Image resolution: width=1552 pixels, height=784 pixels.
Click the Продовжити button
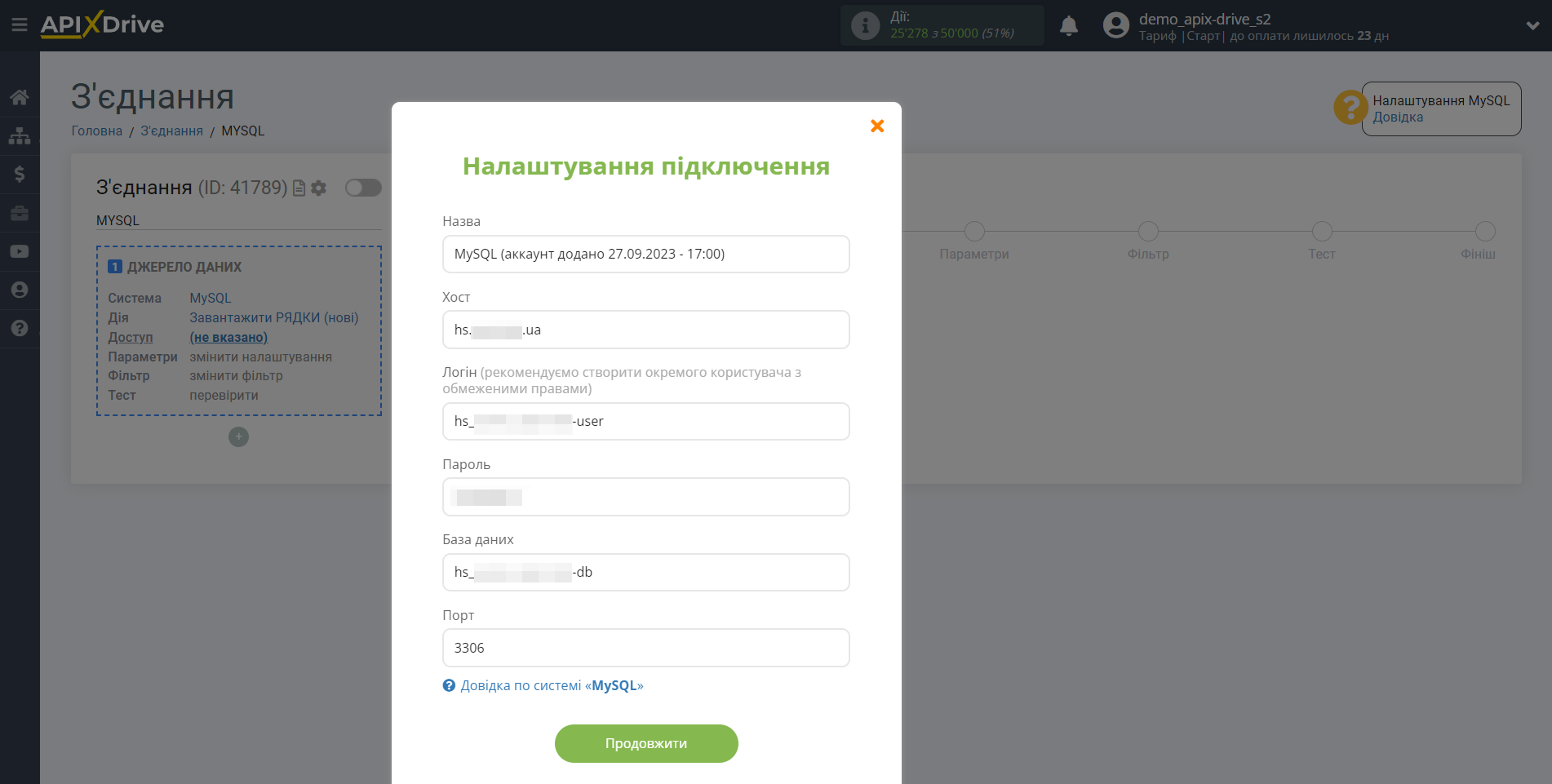coord(646,743)
